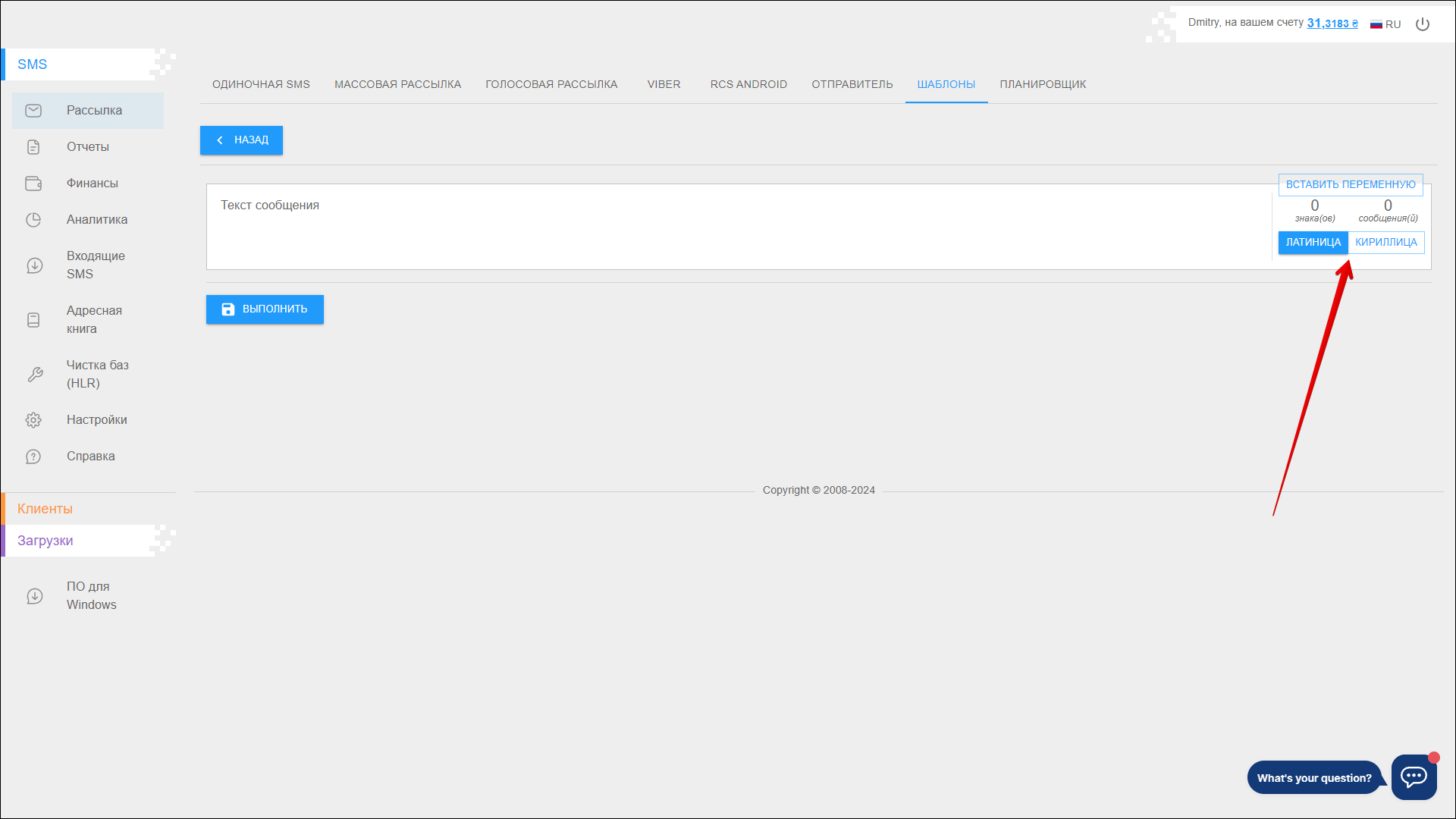Screen dimensions: 1456x819
Task: Click the logout power icon
Action: [1423, 24]
